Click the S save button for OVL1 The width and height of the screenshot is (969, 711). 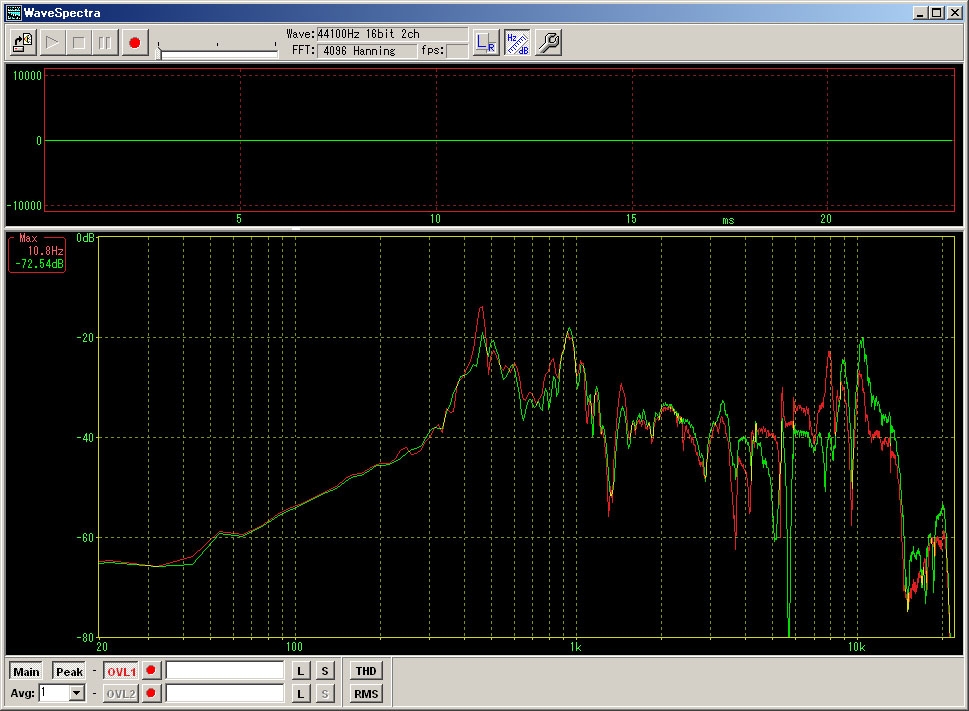point(325,671)
